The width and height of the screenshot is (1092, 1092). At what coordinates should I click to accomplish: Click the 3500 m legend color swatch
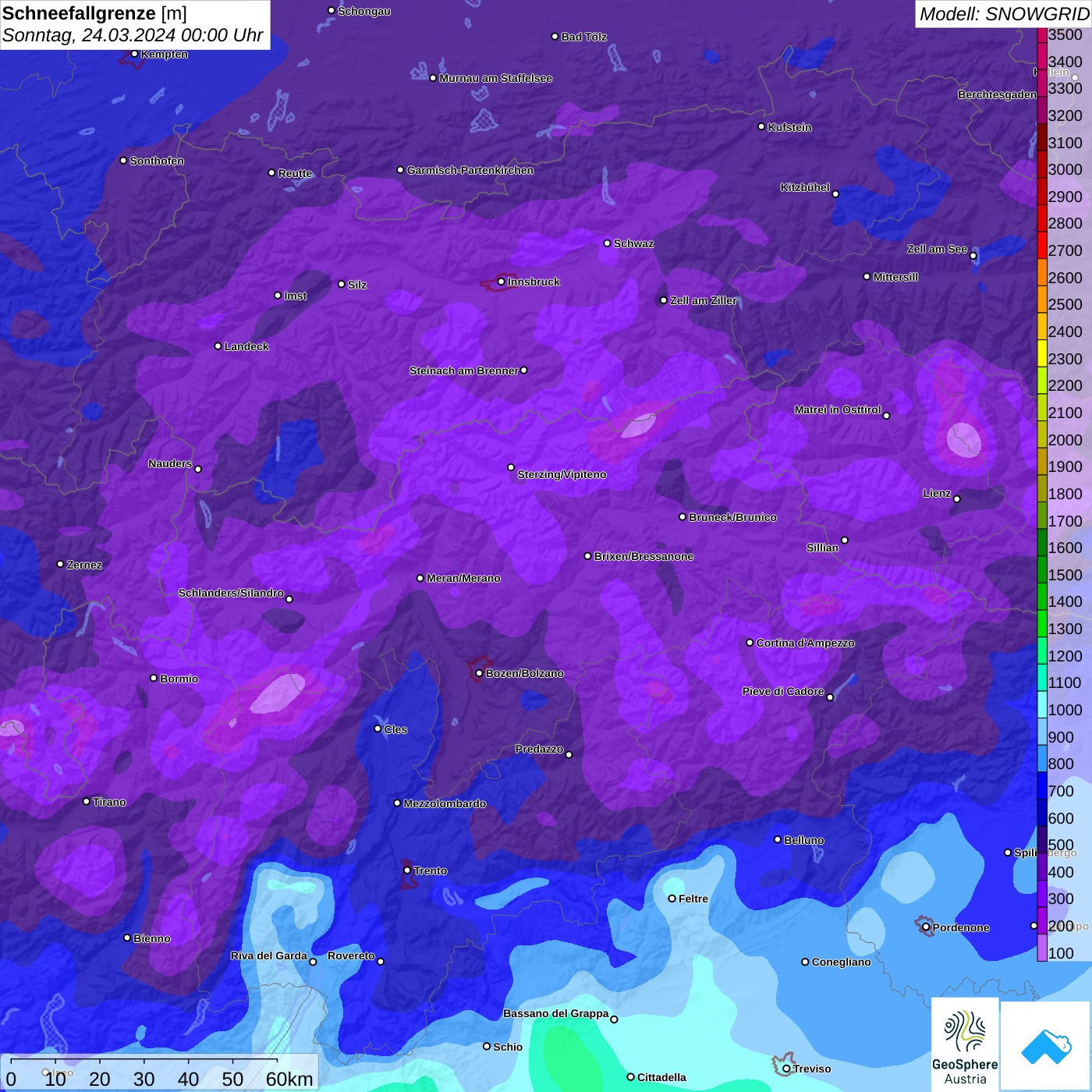click(1042, 35)
